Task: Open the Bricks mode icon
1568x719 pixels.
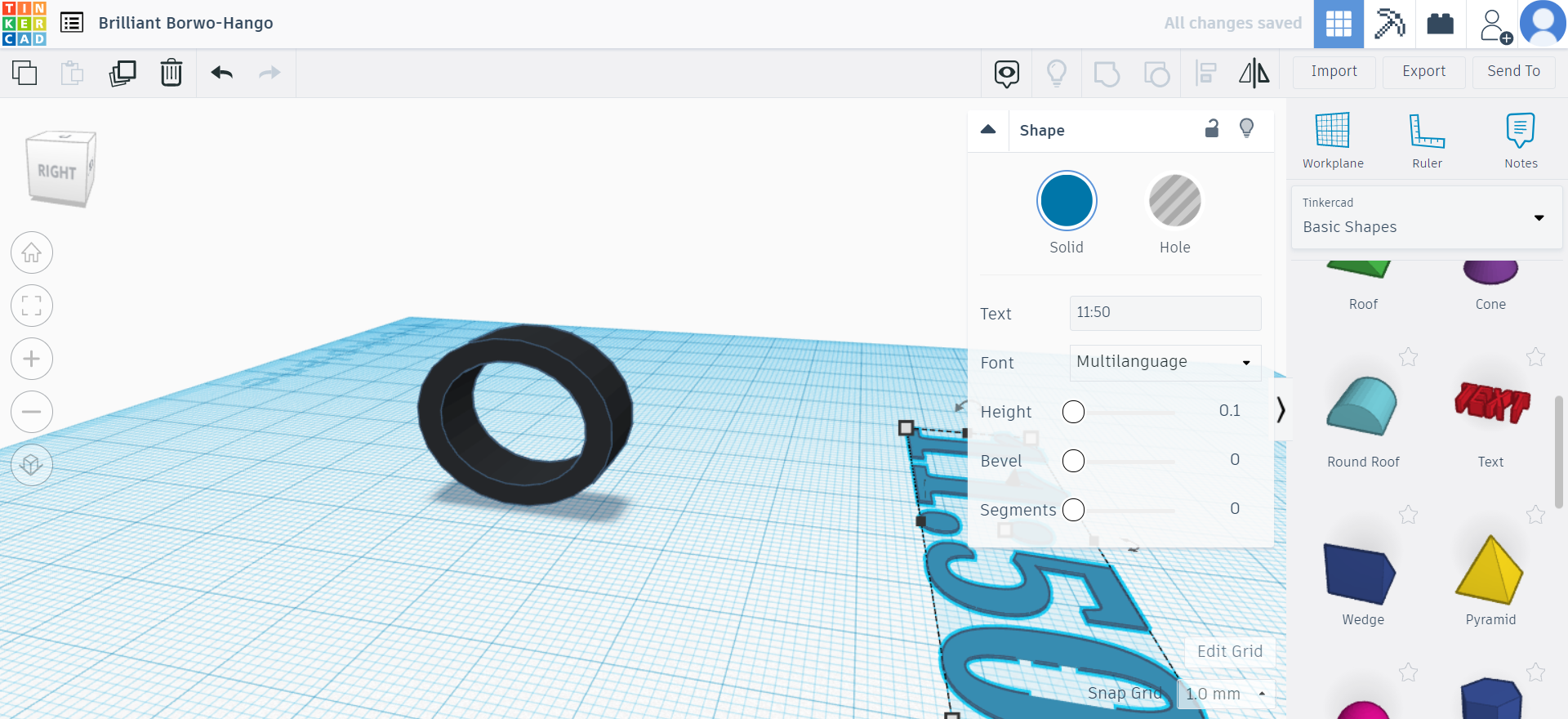Action: click(x=1440, y=24)
